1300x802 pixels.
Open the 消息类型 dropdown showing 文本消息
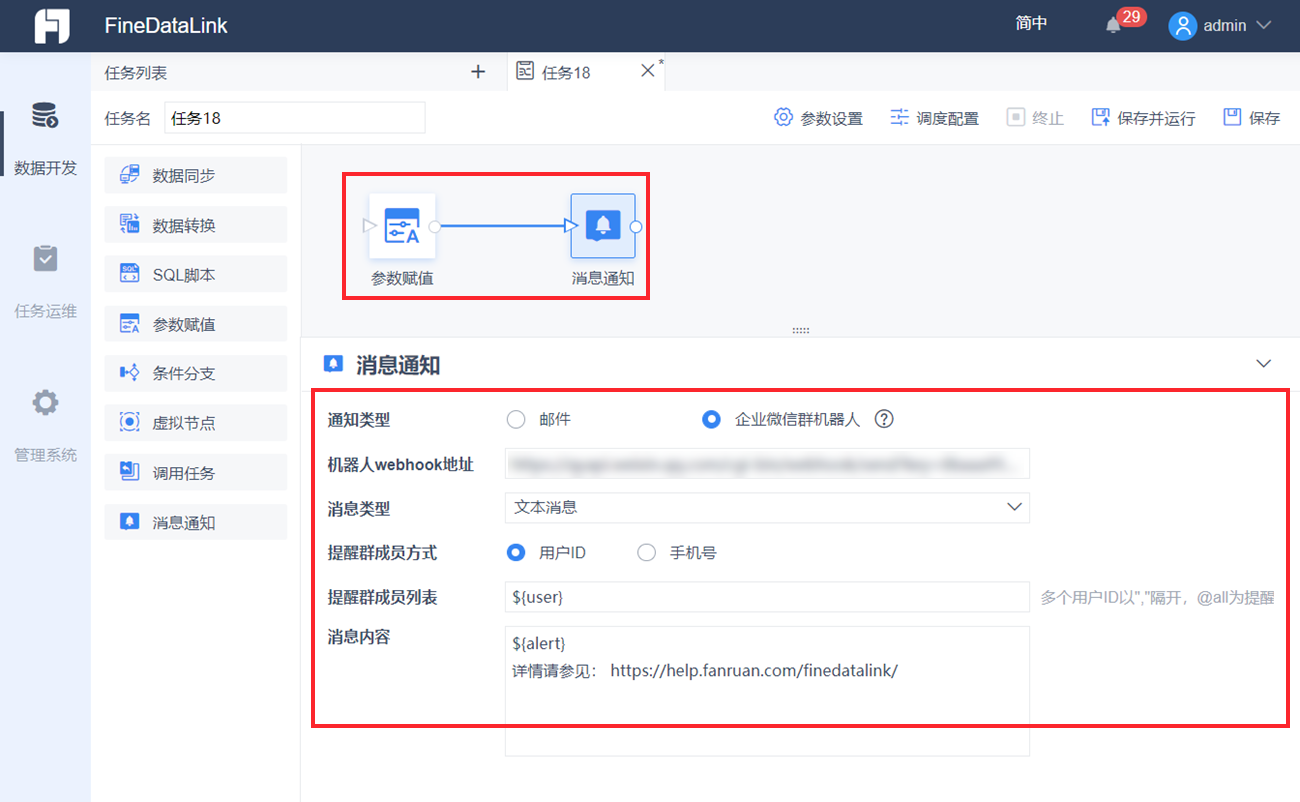click(x=767, y=507)
